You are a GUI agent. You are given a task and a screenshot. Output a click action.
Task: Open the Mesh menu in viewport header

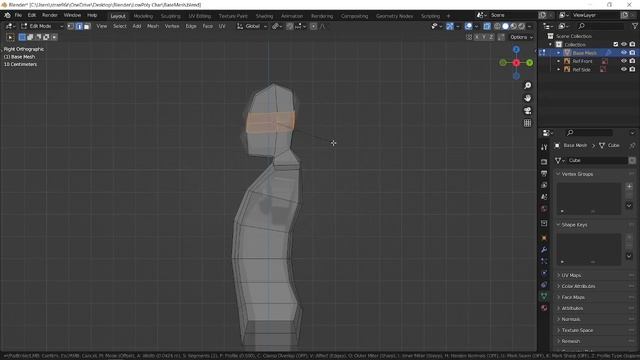[x=153, y=26]
